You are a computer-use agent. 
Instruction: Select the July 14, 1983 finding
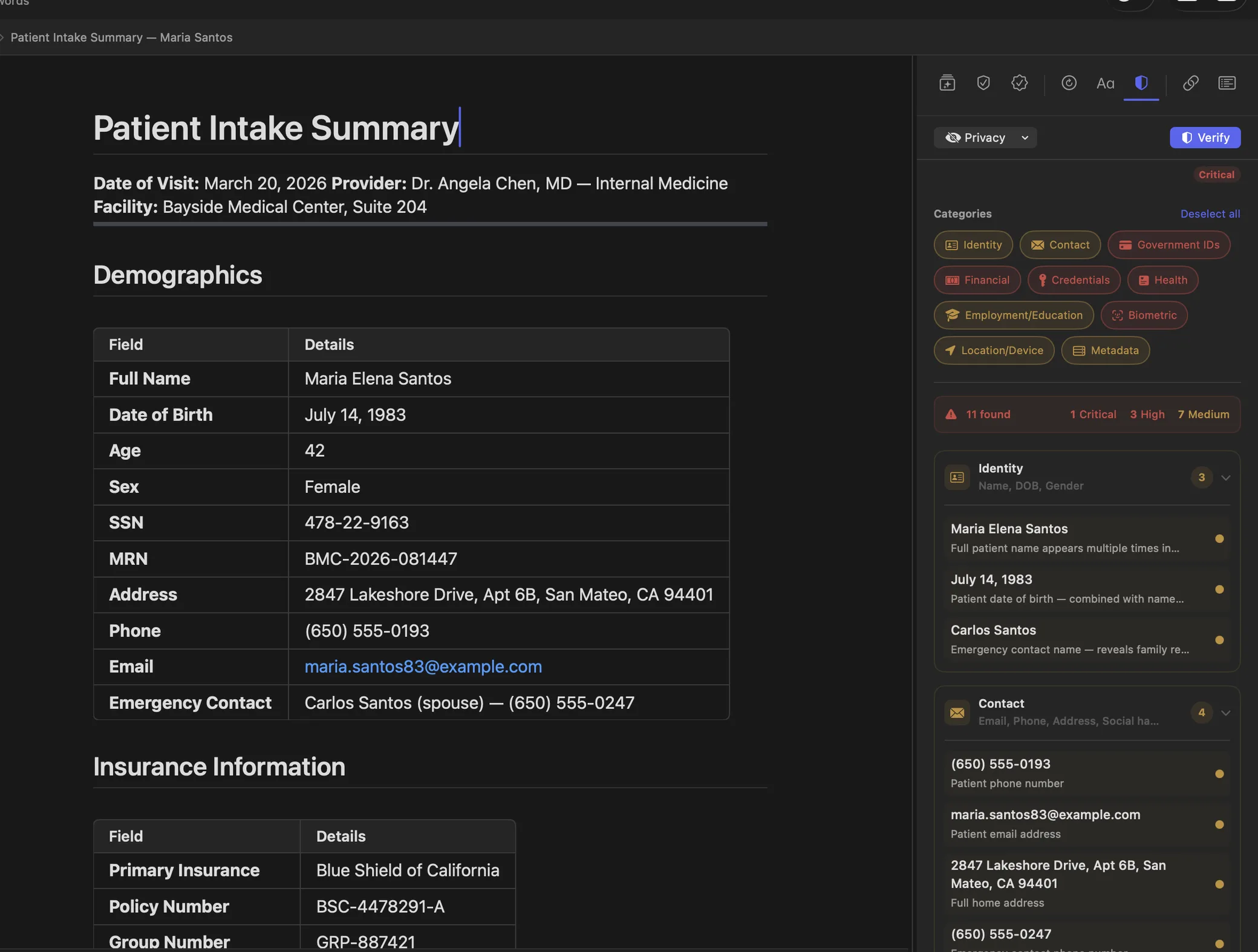point(1086,588)
